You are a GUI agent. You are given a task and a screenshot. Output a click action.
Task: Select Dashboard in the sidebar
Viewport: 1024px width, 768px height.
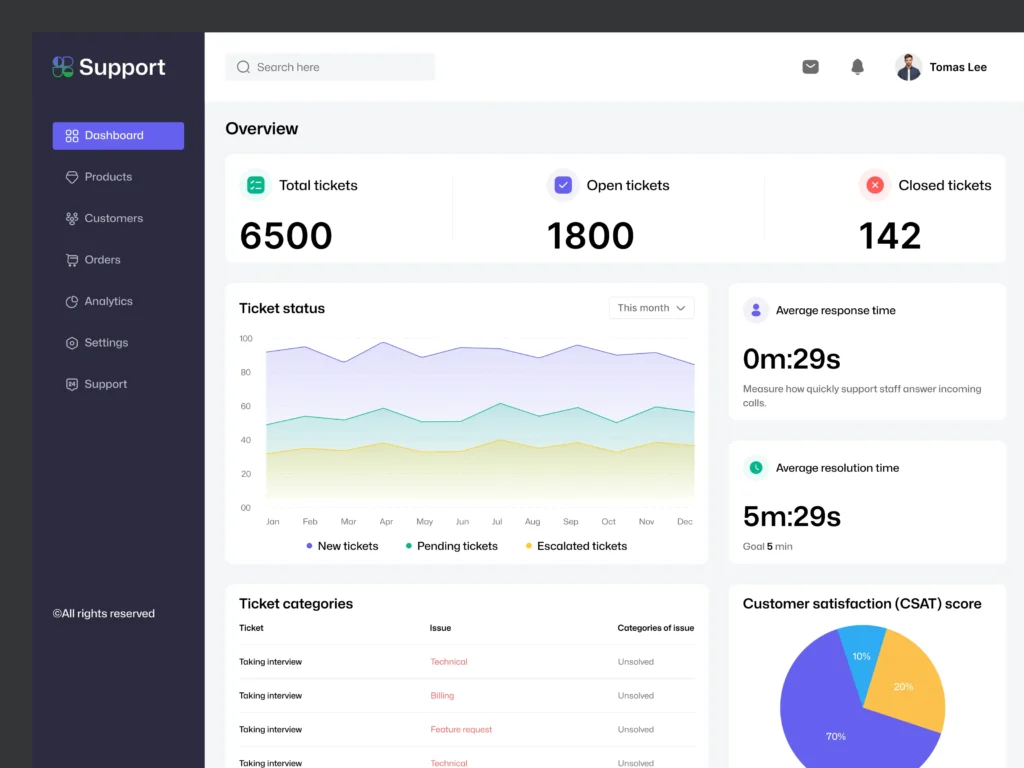pyautogui.click(x=118, y=136)
